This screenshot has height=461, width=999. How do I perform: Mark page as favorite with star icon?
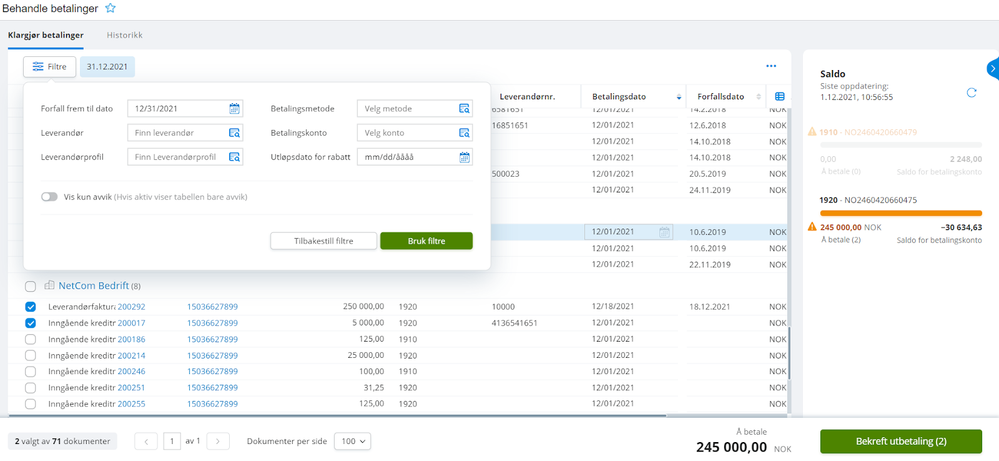click(110, 8)
